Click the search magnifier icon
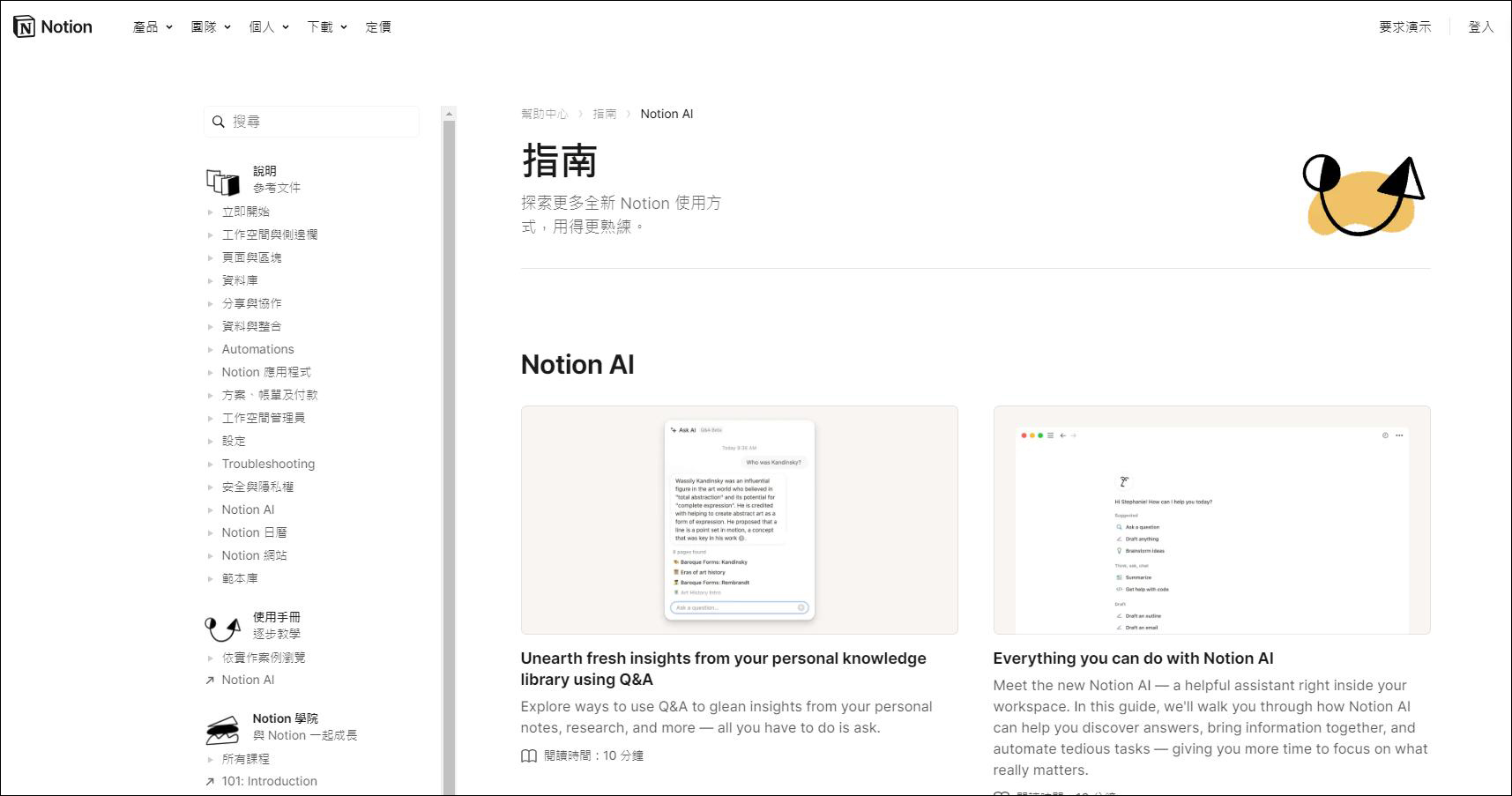This screenshot has width=1512, height=796. tap(219, 122)
